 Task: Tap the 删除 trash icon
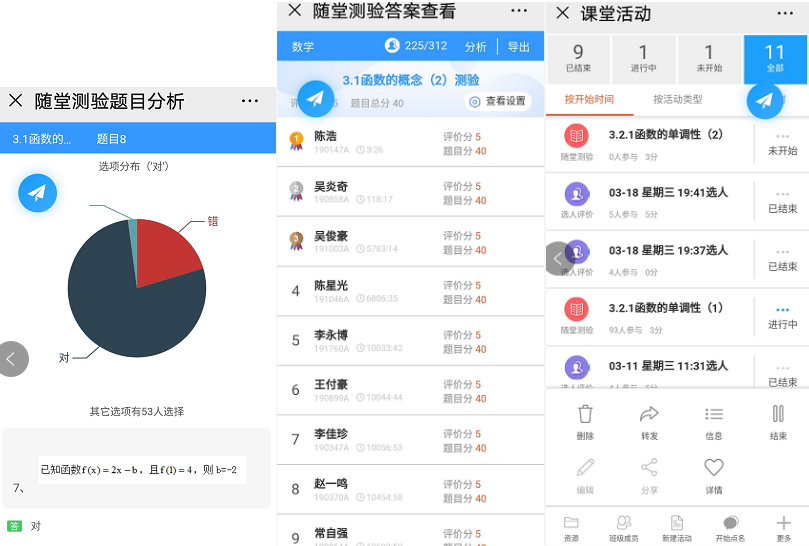585,415
